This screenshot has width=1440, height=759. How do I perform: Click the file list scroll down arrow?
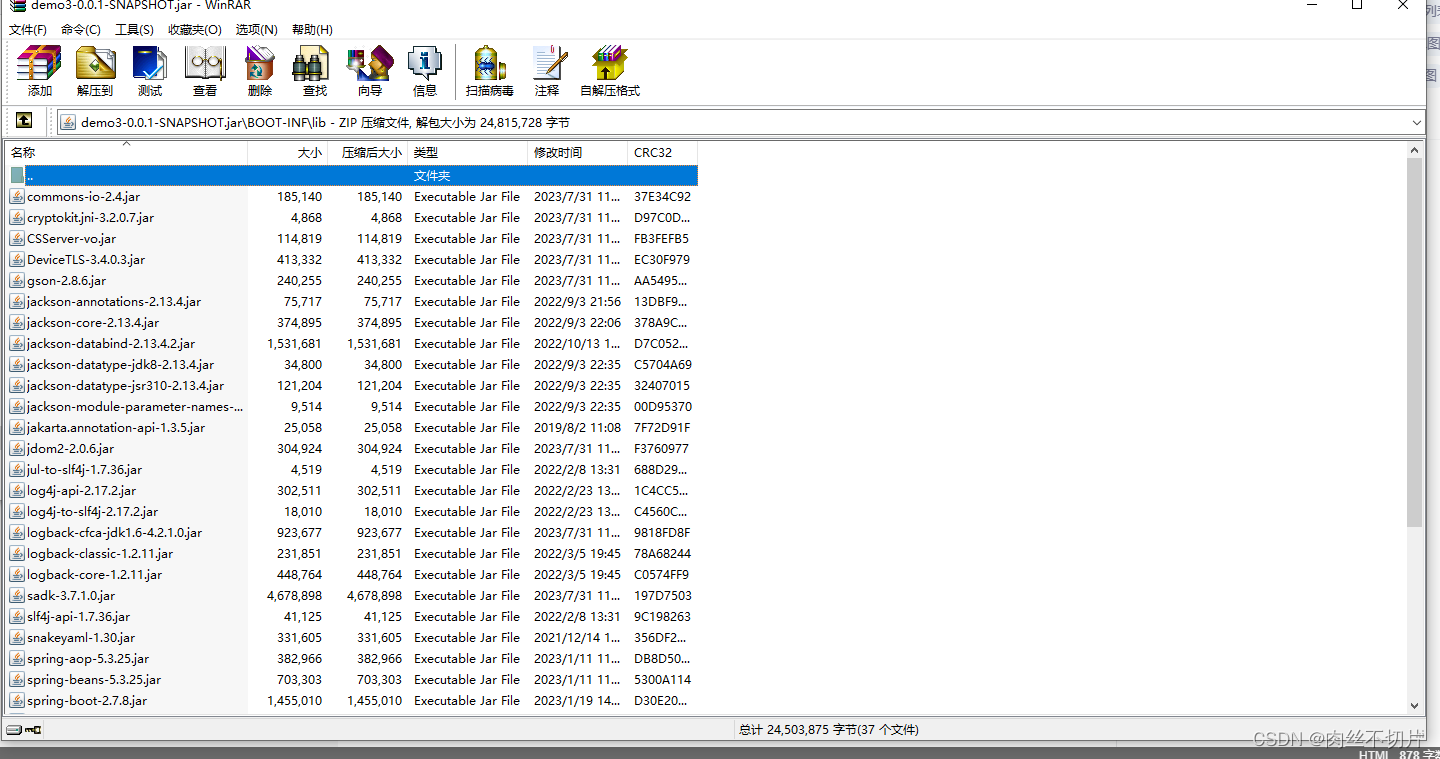pos(1415,705)
